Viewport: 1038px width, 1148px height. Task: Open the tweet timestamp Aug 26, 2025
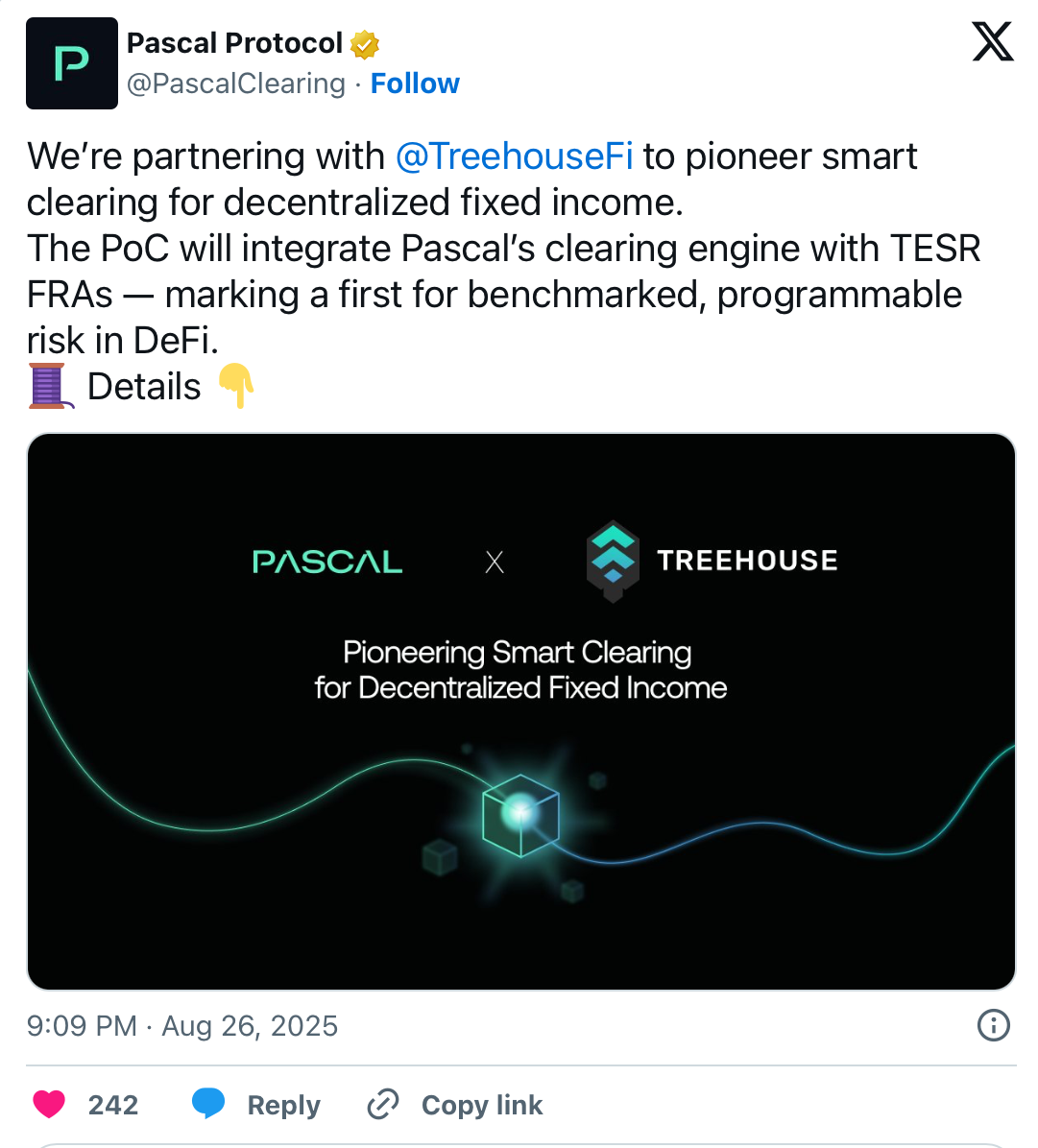[182, 1026]
